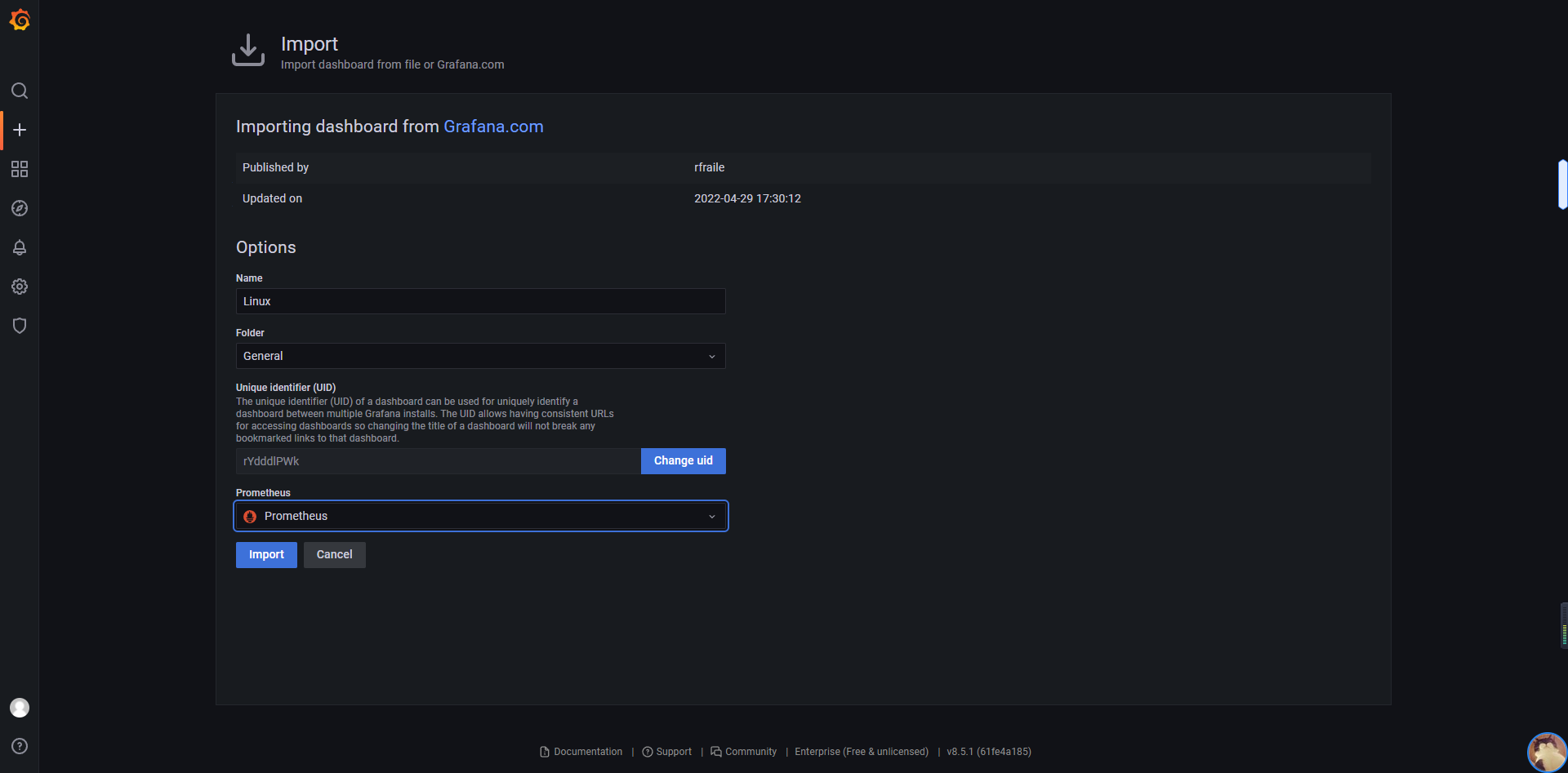The width and height of the screenshot is (1568, 773).
Task: Click the Folder dropdown chevron arrow
Action: click(x=712, y=357)
